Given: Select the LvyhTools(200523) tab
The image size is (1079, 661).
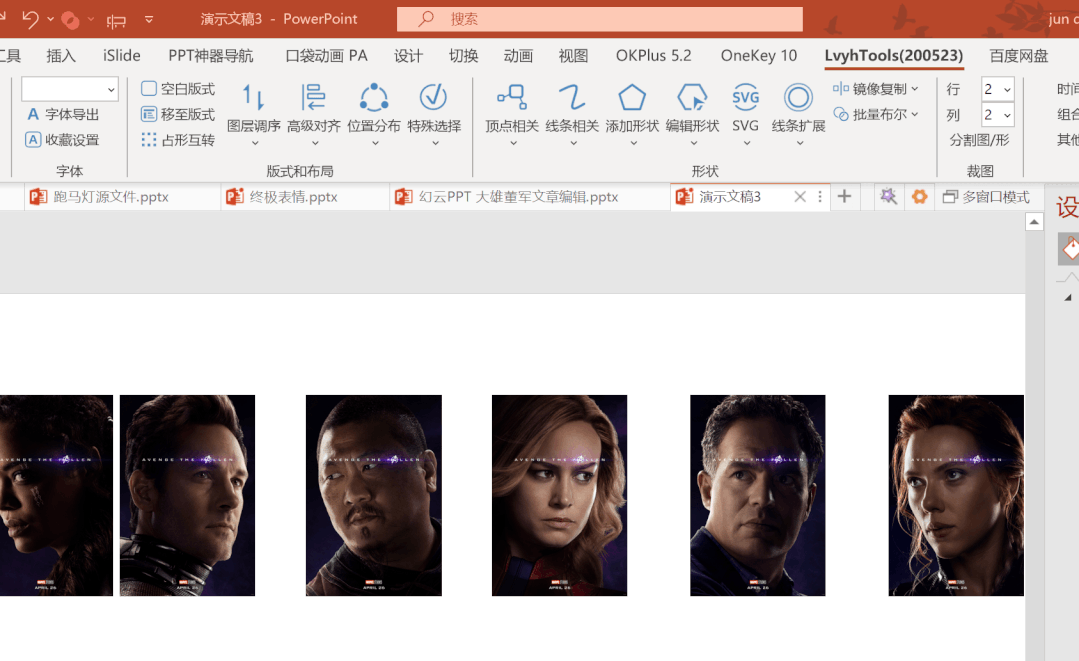Looking at the screenshot, I should click(x=894, y=56).
